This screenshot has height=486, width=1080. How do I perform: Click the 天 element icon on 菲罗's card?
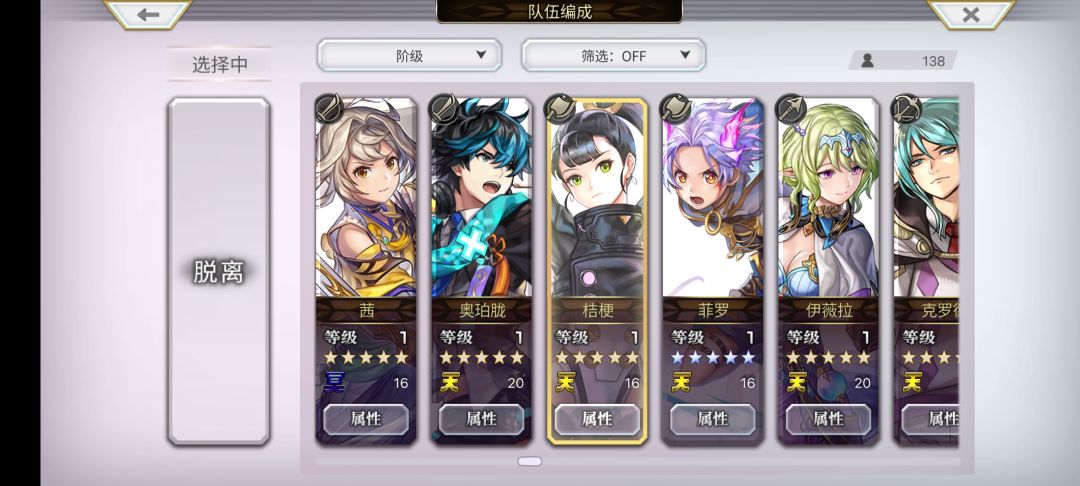[x=681, y=382]
